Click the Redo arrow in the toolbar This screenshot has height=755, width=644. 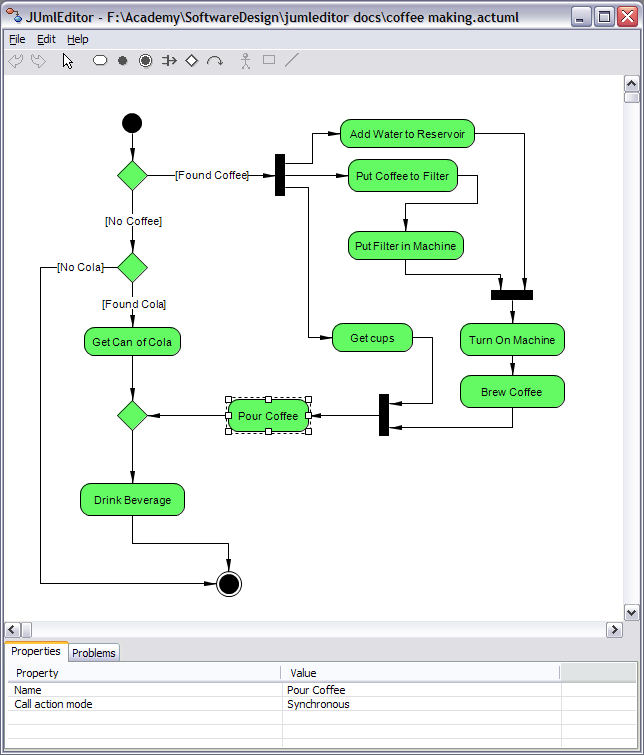(39, 61)
